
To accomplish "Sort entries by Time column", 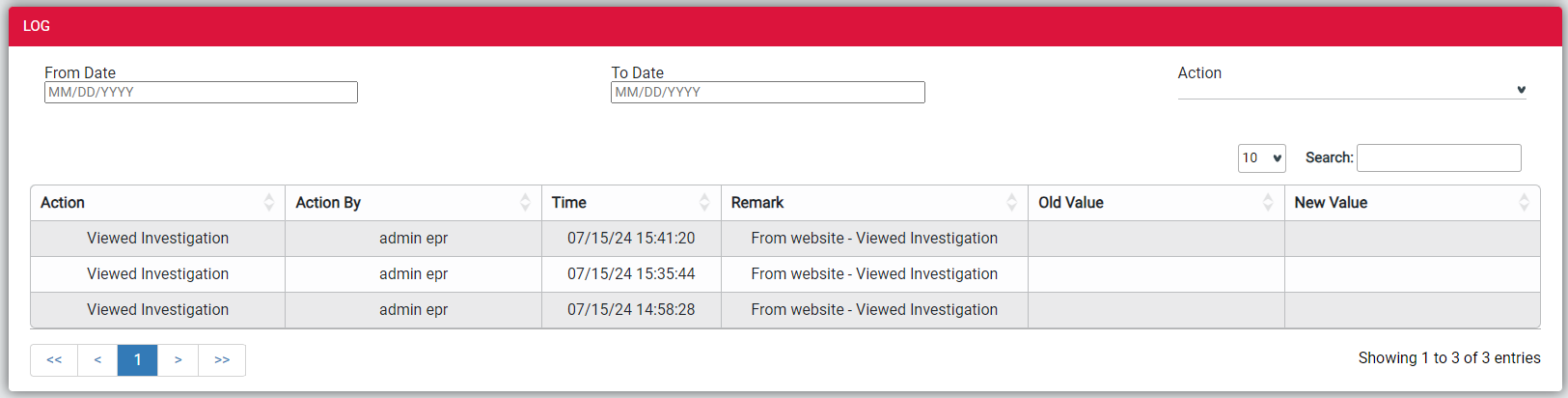I will pyautogui.click(x=631, y=203).
